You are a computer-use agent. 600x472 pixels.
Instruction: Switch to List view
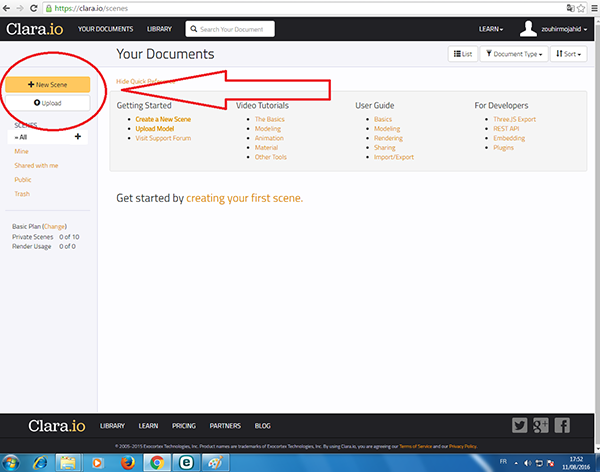coord(463,54)
